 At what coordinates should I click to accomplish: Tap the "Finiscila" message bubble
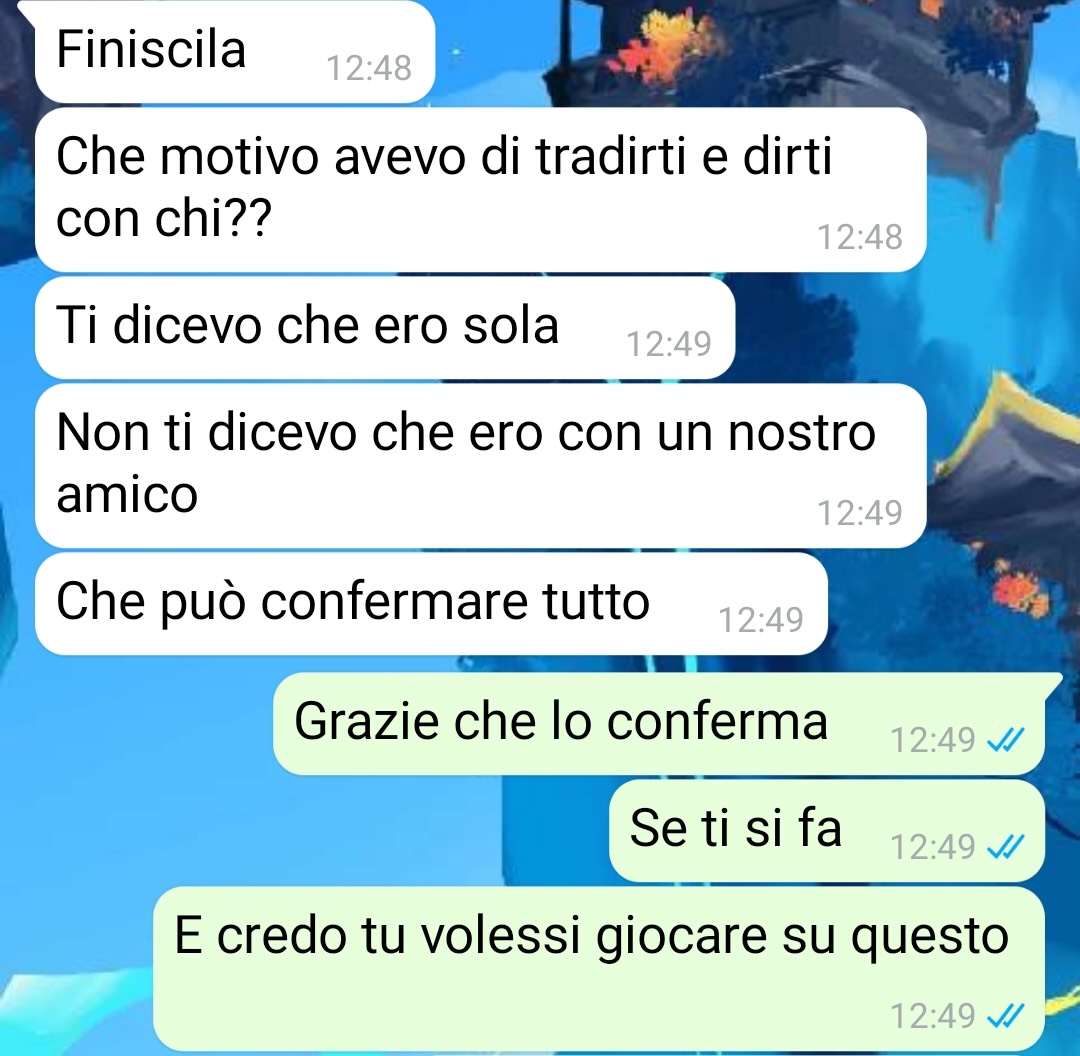(x=234, y=51)
